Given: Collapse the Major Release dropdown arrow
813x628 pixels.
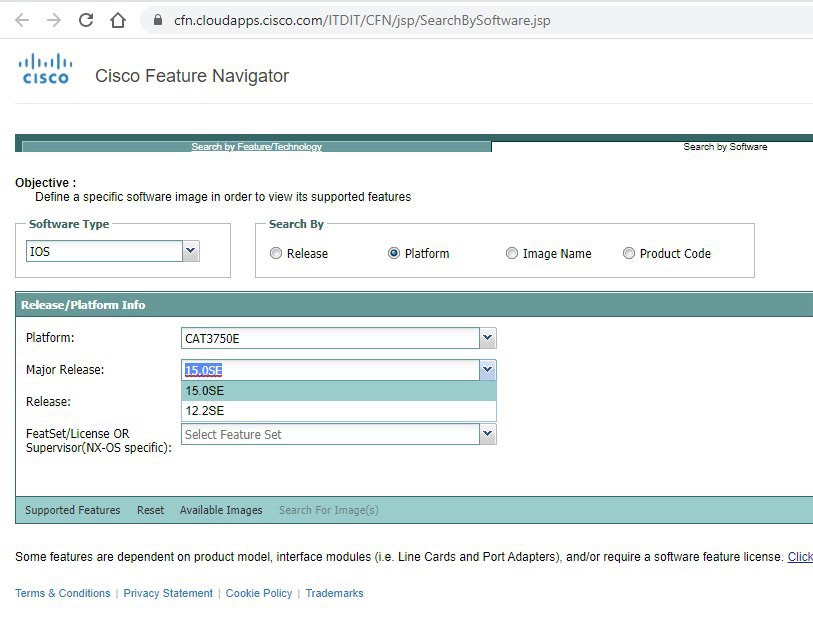Looking at the screenshot, I should coord(487,370).
